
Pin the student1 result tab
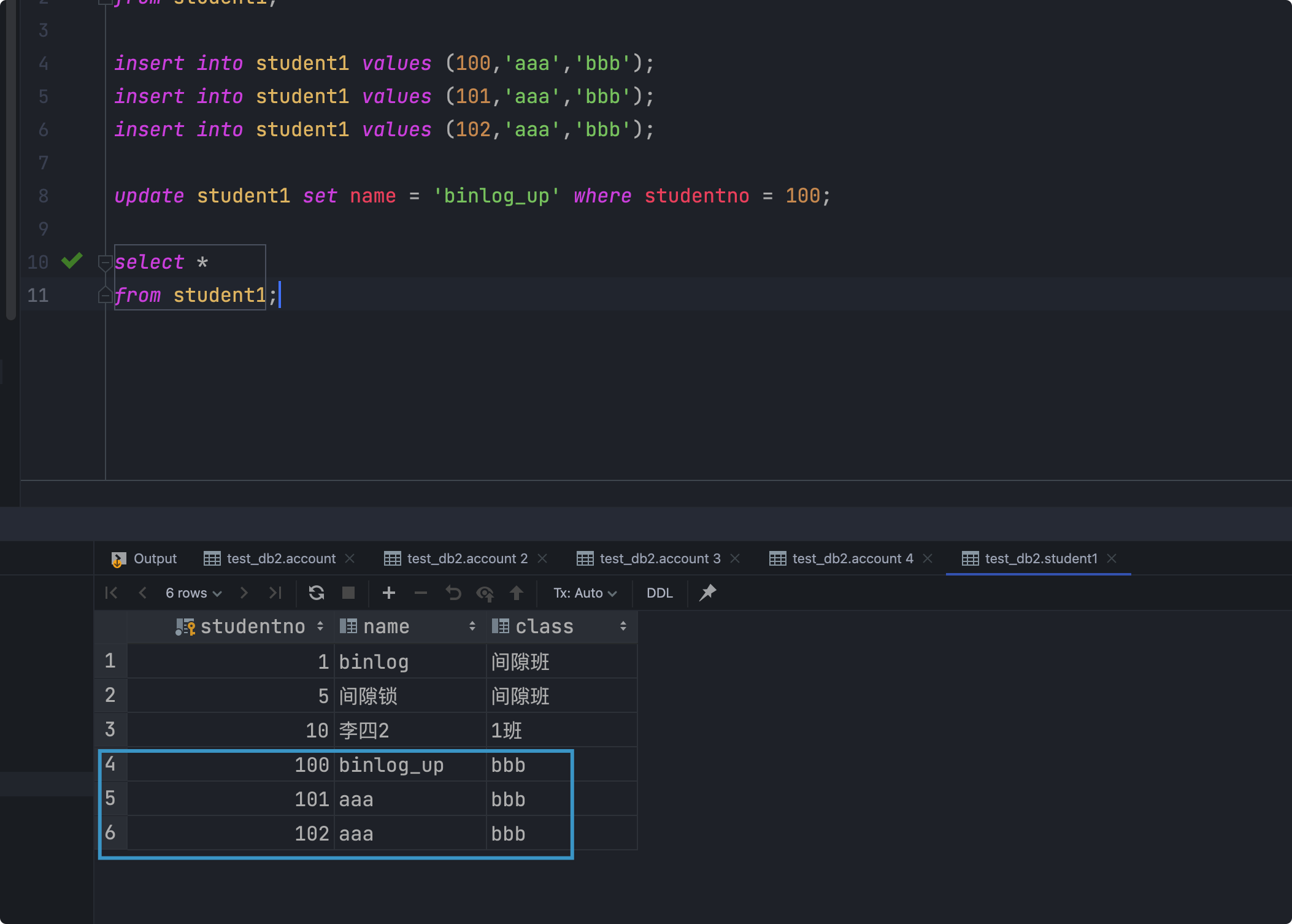tap(707, 593)
